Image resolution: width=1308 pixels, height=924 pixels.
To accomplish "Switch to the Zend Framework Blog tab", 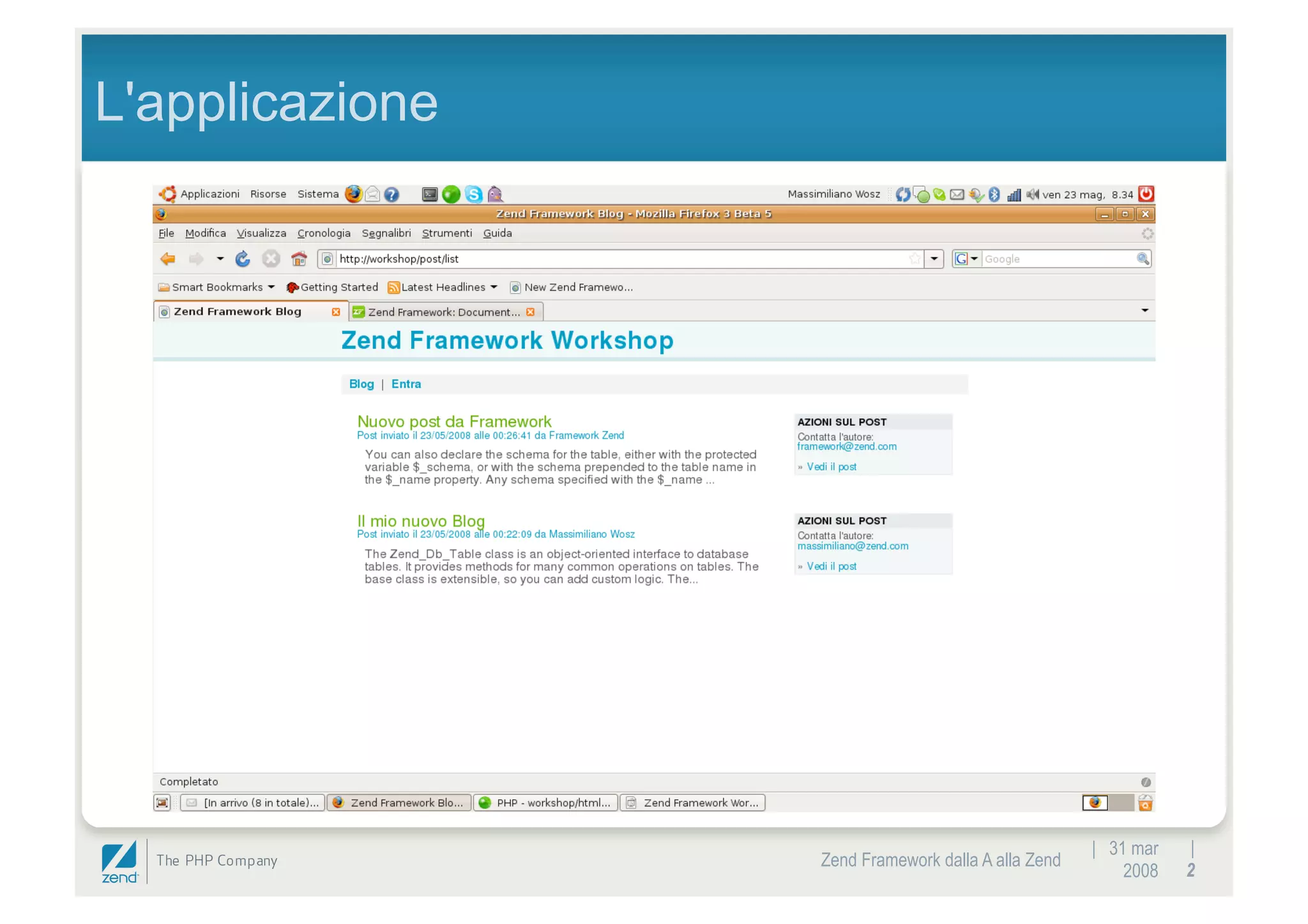I will coord(250,312).
